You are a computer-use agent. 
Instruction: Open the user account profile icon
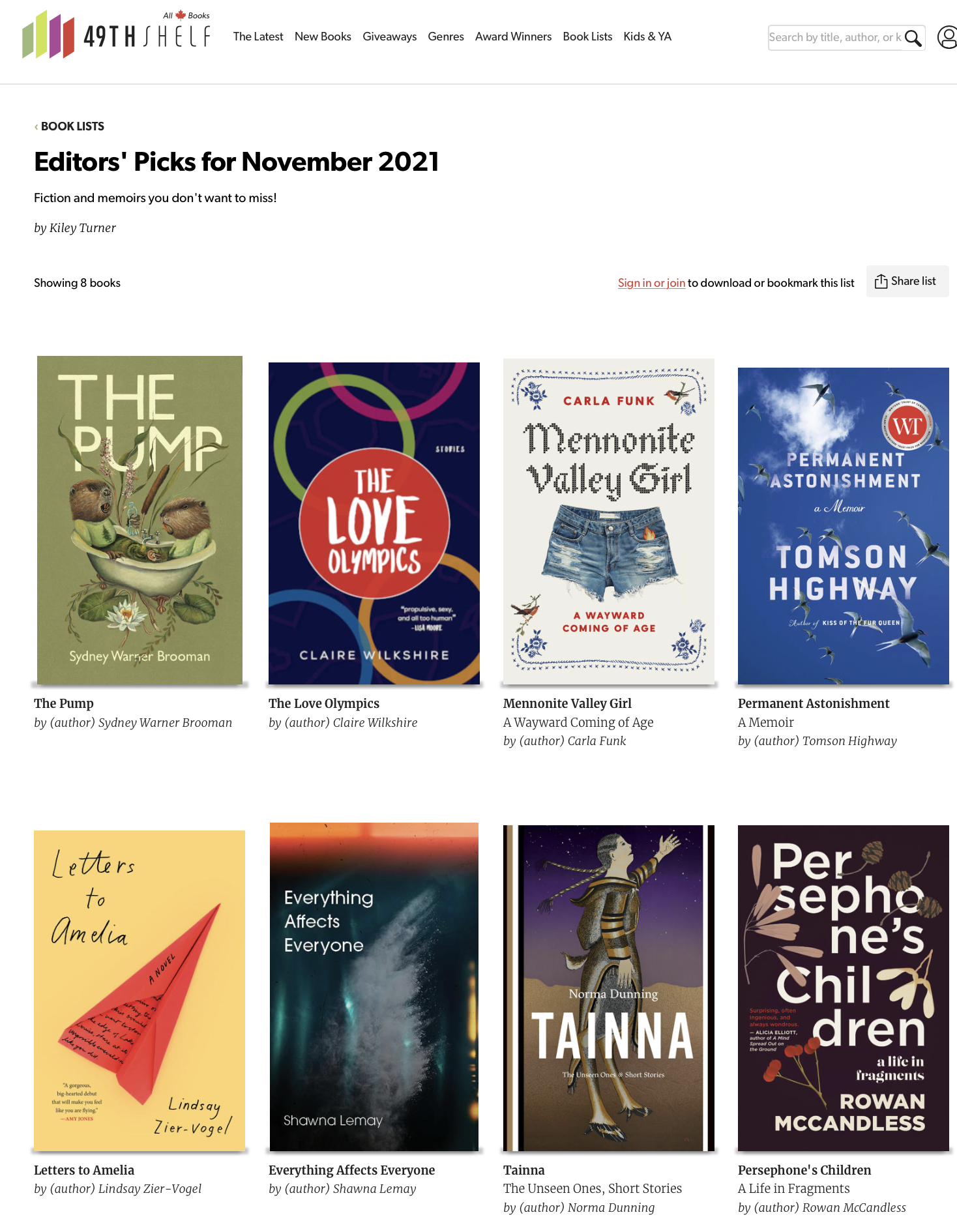947,37
